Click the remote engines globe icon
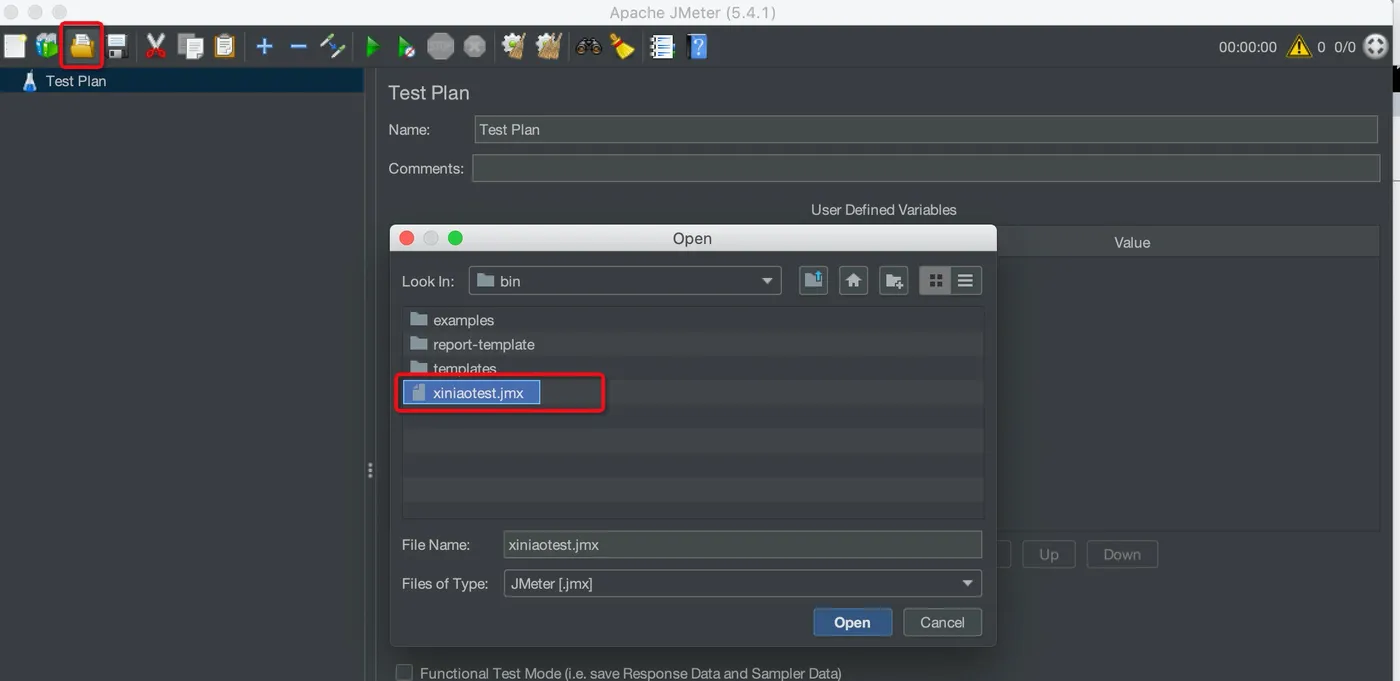The width and height of the screenshot is (1400, 681). coord(1376,46)
